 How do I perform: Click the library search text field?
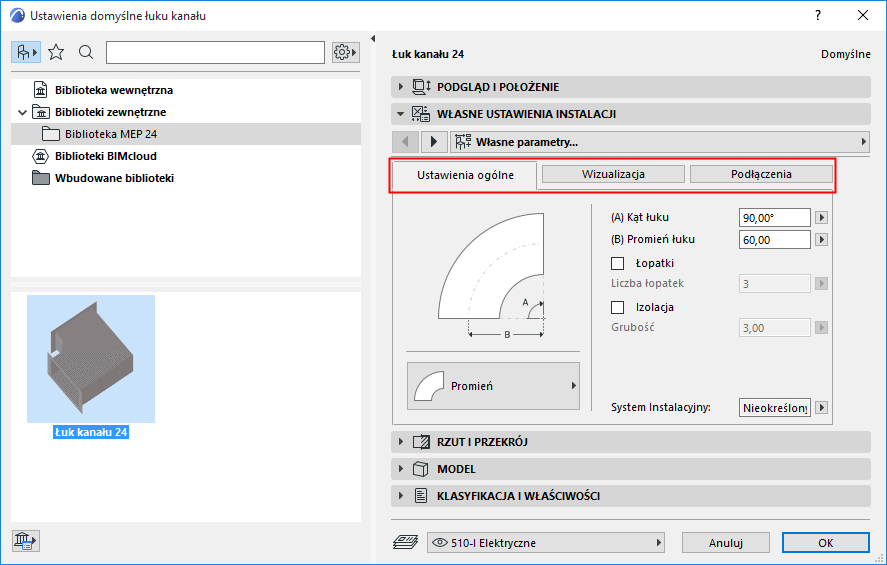(216, 53)
